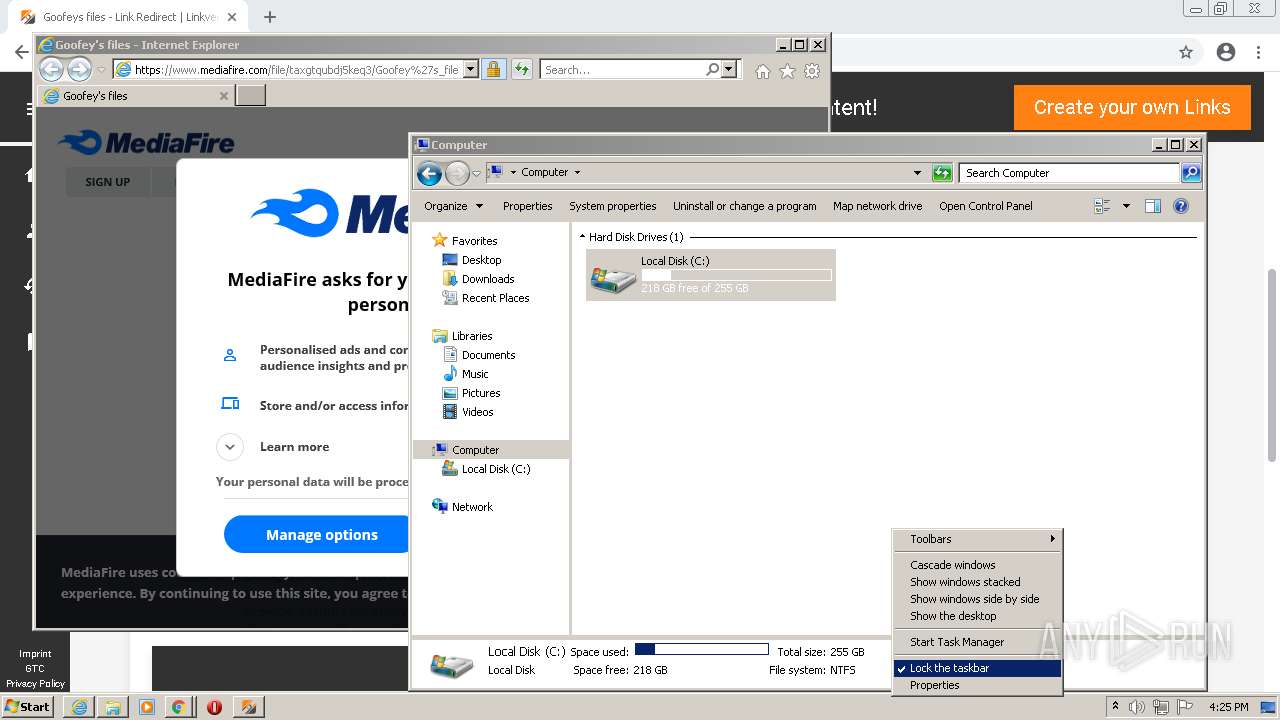Viewport: 1280px width, 720px height.
Task: Click the volume icon in system tray
Action: coord(1136,707)
